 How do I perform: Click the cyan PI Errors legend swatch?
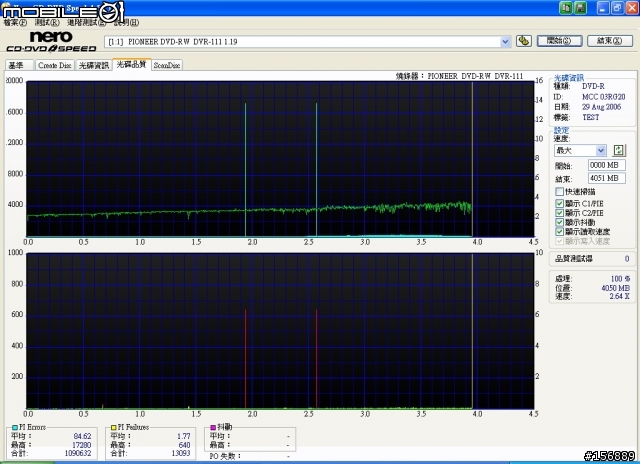click(15, 427)
